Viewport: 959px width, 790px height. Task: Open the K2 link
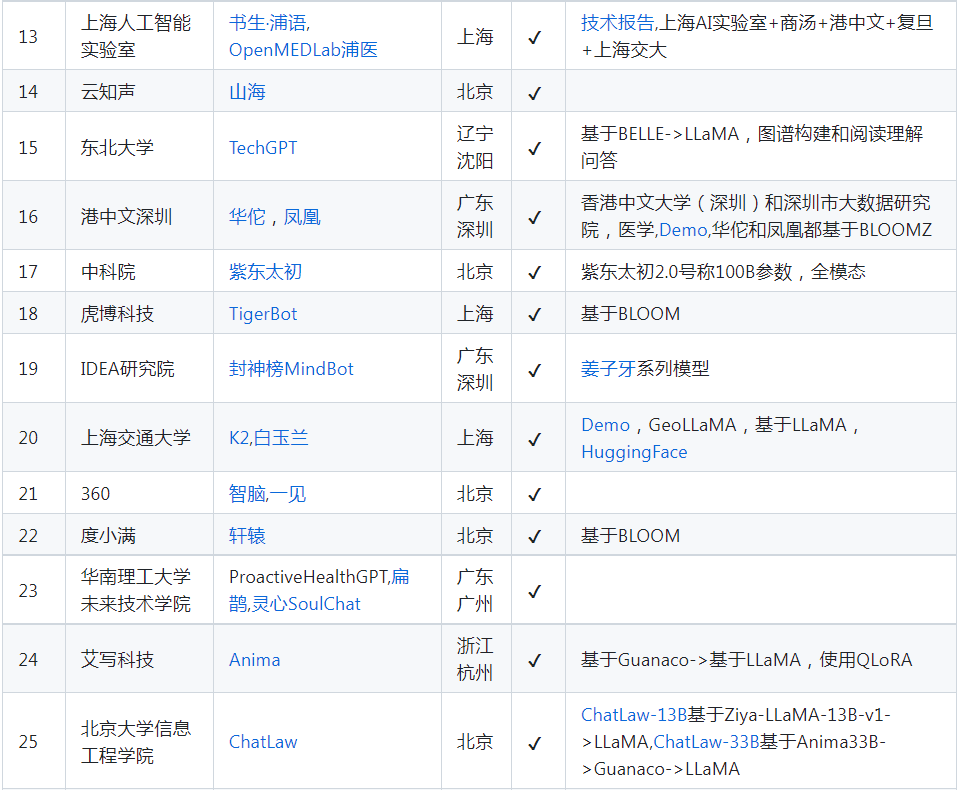pyautogui.click(x=239, y=438)
